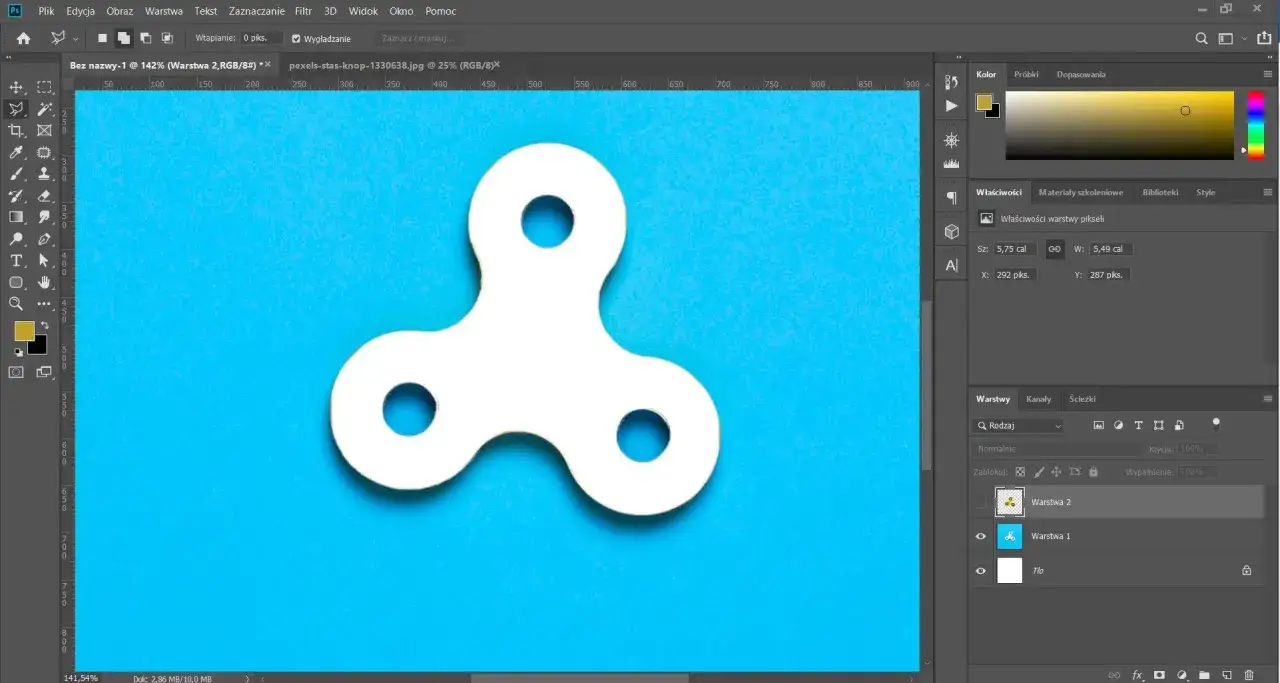Show the hidden Warstwa 2 layer
Viewport: 1280px width, 683px height.
click(x=980, y=502)
